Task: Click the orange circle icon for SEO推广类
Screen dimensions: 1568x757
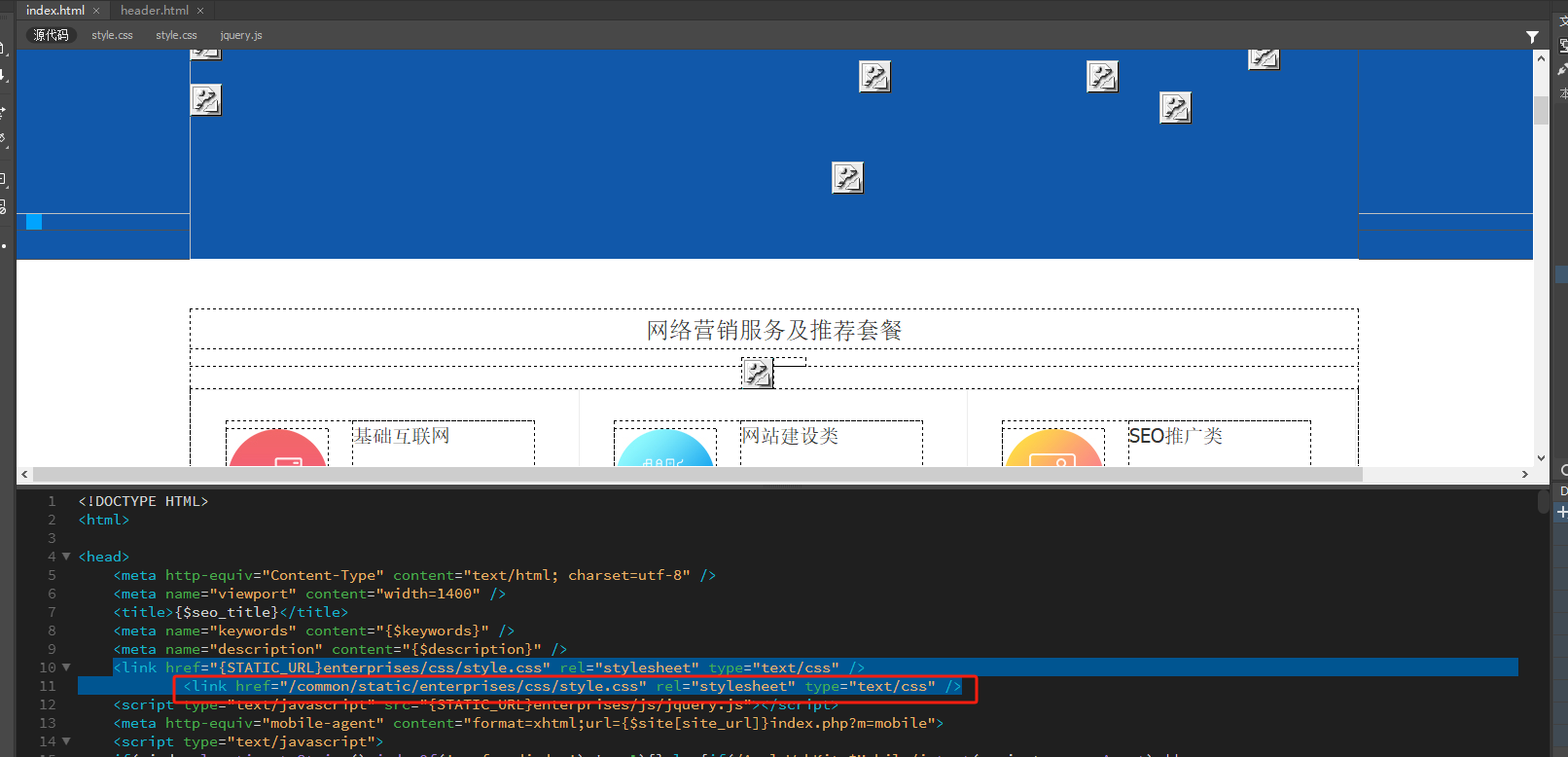Action: 1053,448
